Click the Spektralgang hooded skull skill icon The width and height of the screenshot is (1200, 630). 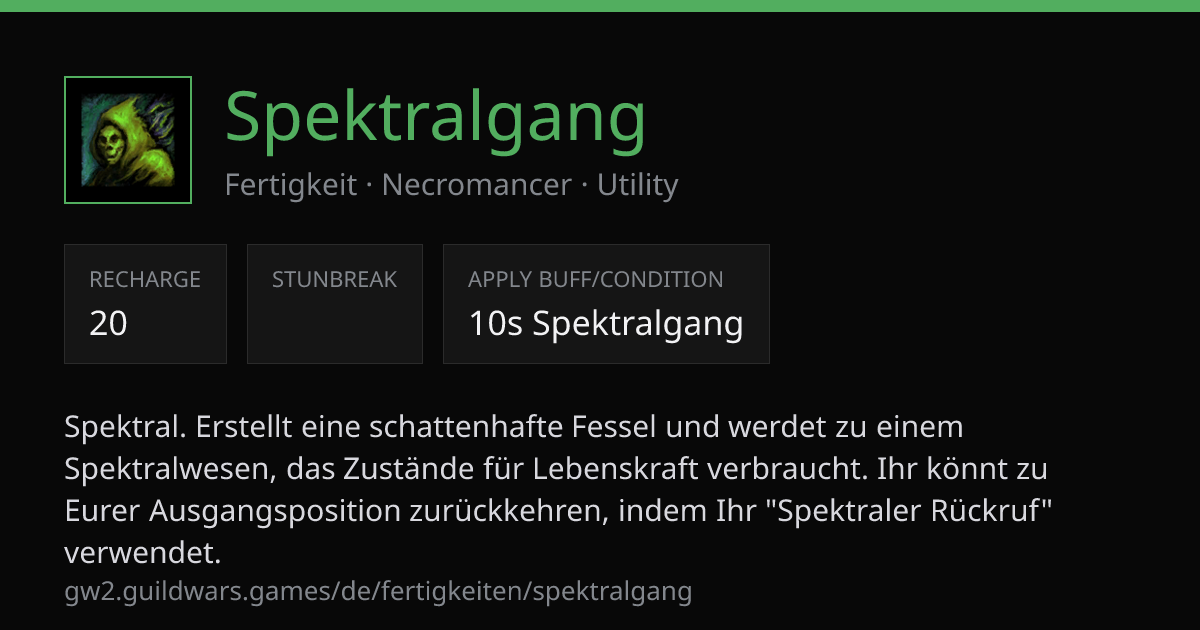128,140
